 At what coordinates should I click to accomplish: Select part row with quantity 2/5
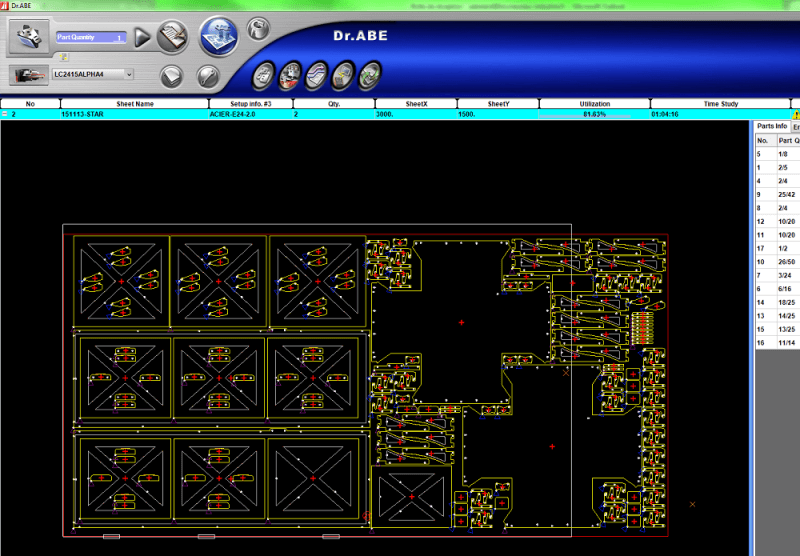click(x=777, y=167)
